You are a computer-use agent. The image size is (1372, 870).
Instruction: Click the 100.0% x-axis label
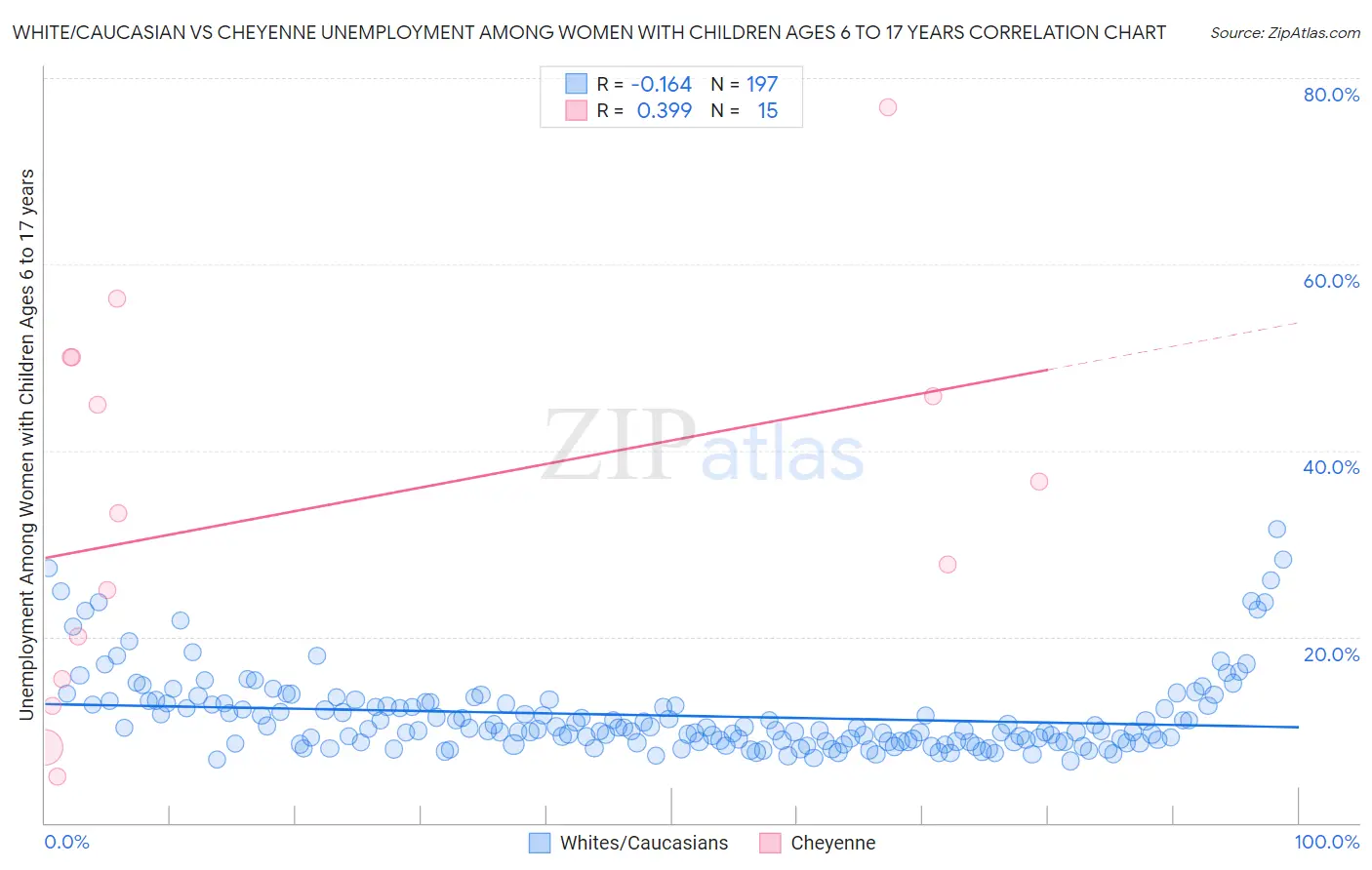1327,842
